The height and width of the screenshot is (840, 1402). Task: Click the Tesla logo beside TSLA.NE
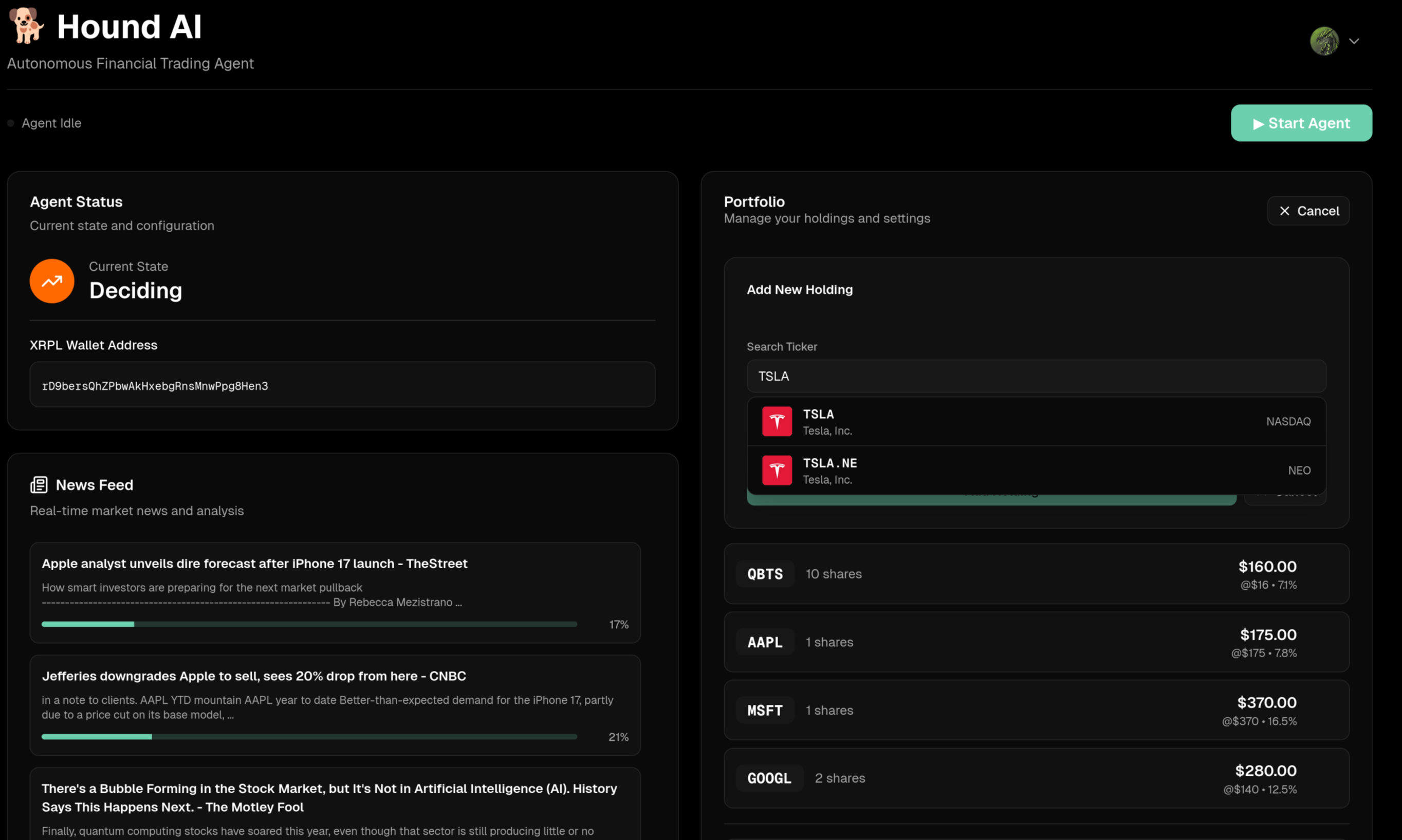(777, 471)
